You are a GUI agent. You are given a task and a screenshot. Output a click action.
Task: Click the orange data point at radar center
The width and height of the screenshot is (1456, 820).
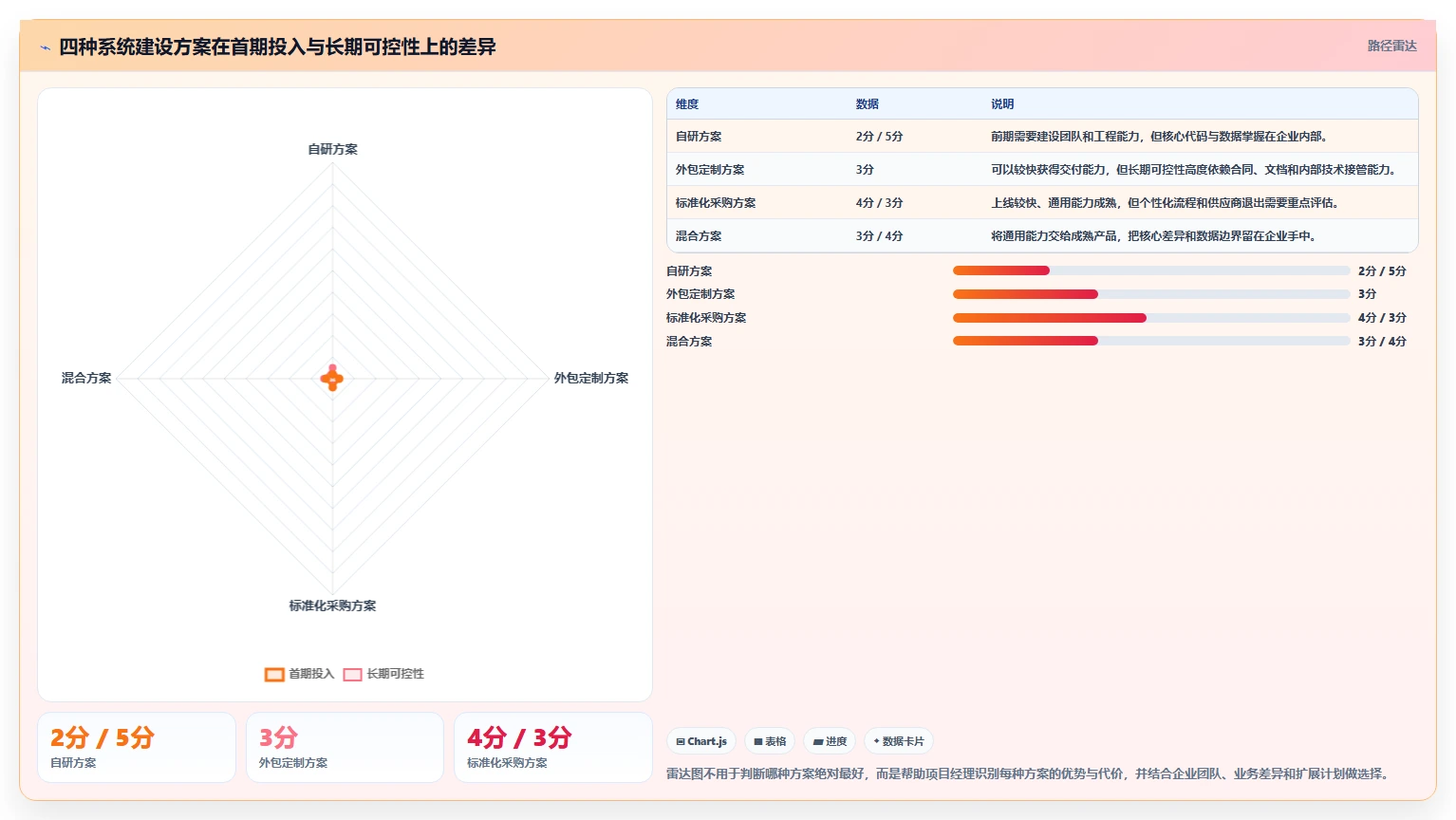point(332,380)
